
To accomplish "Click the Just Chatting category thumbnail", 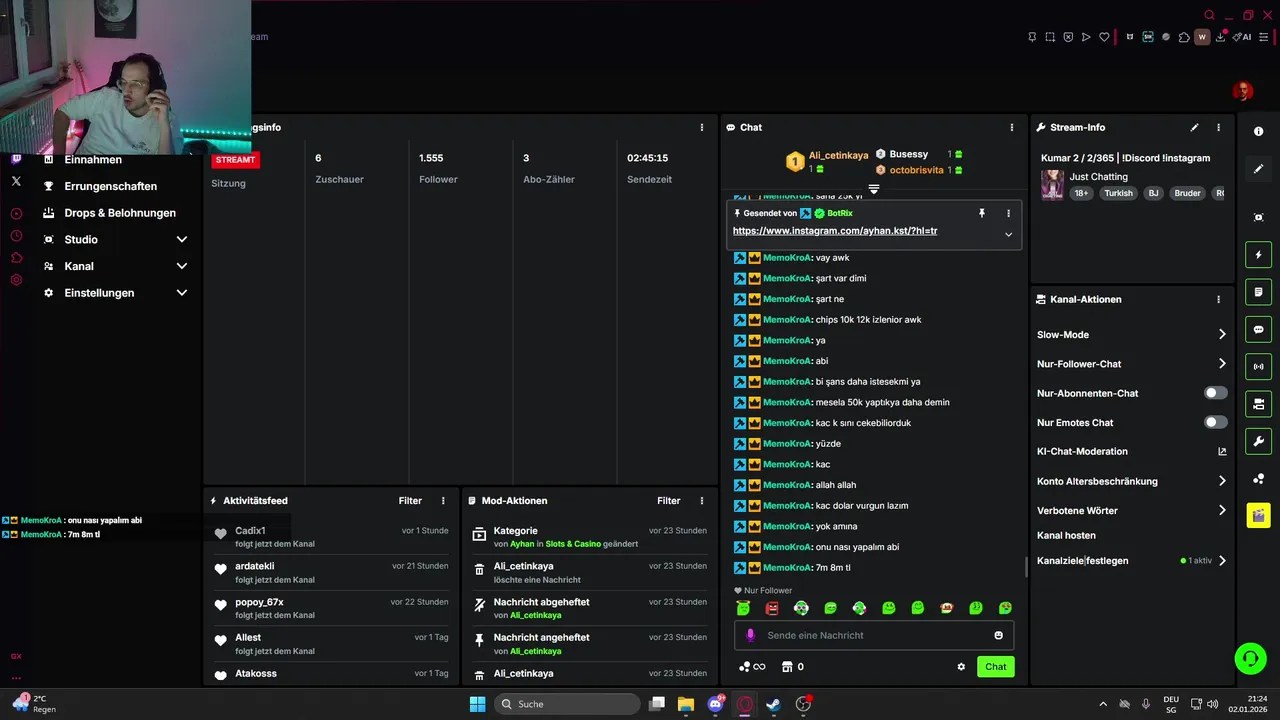I will pos(1052,185).
